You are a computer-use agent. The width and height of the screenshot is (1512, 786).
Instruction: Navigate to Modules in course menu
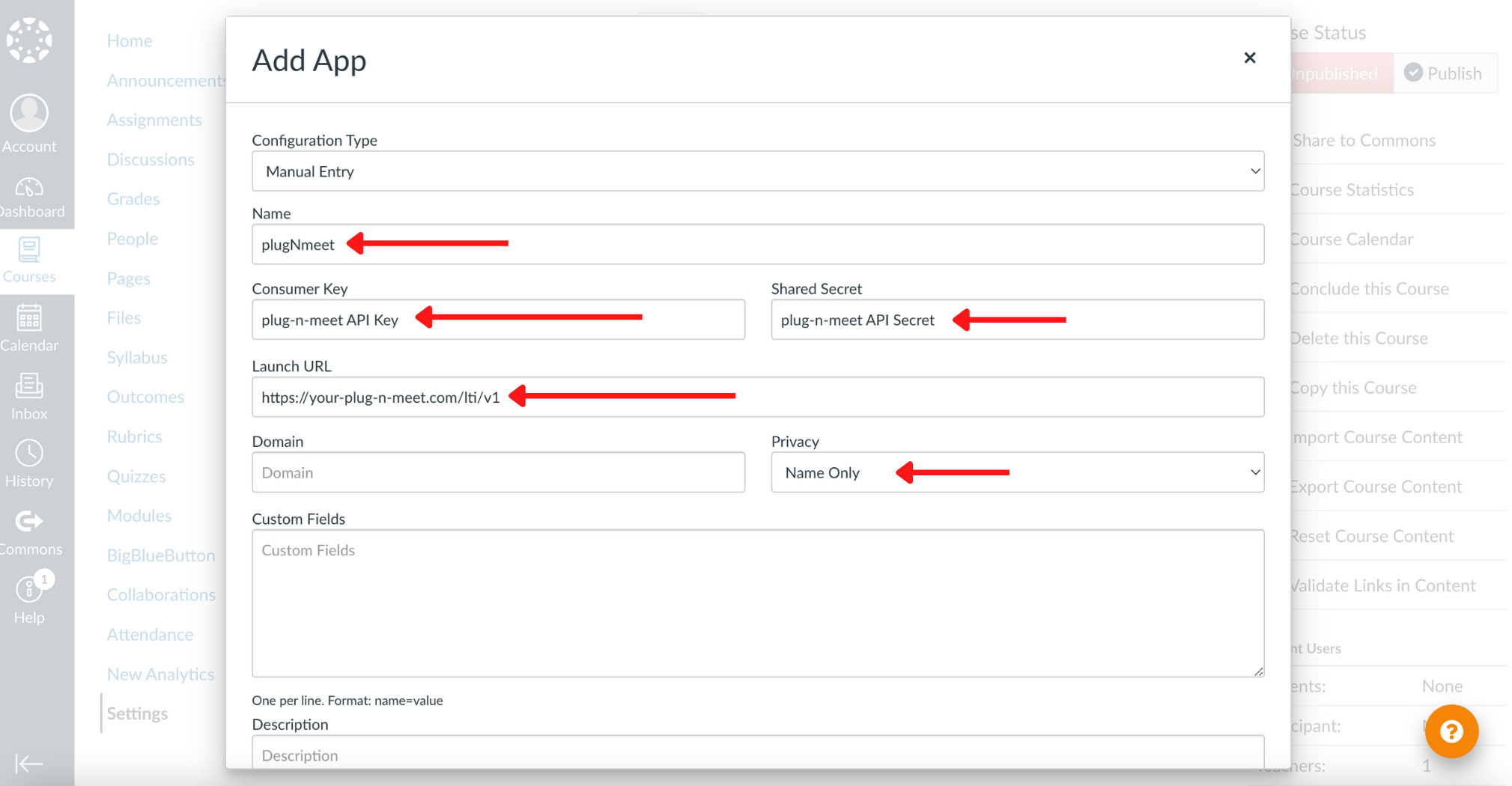(139, 516)
